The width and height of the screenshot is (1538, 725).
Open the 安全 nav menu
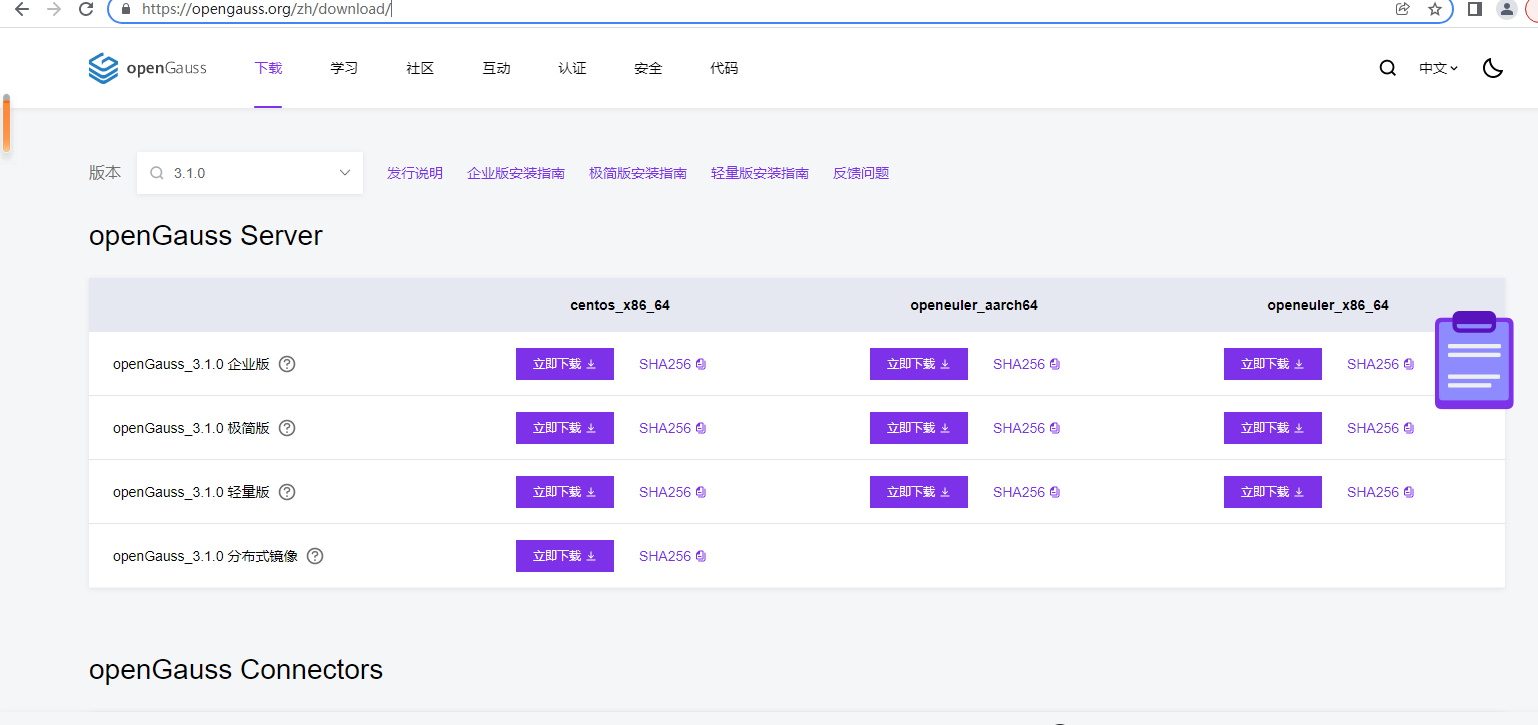coord(648,68)
